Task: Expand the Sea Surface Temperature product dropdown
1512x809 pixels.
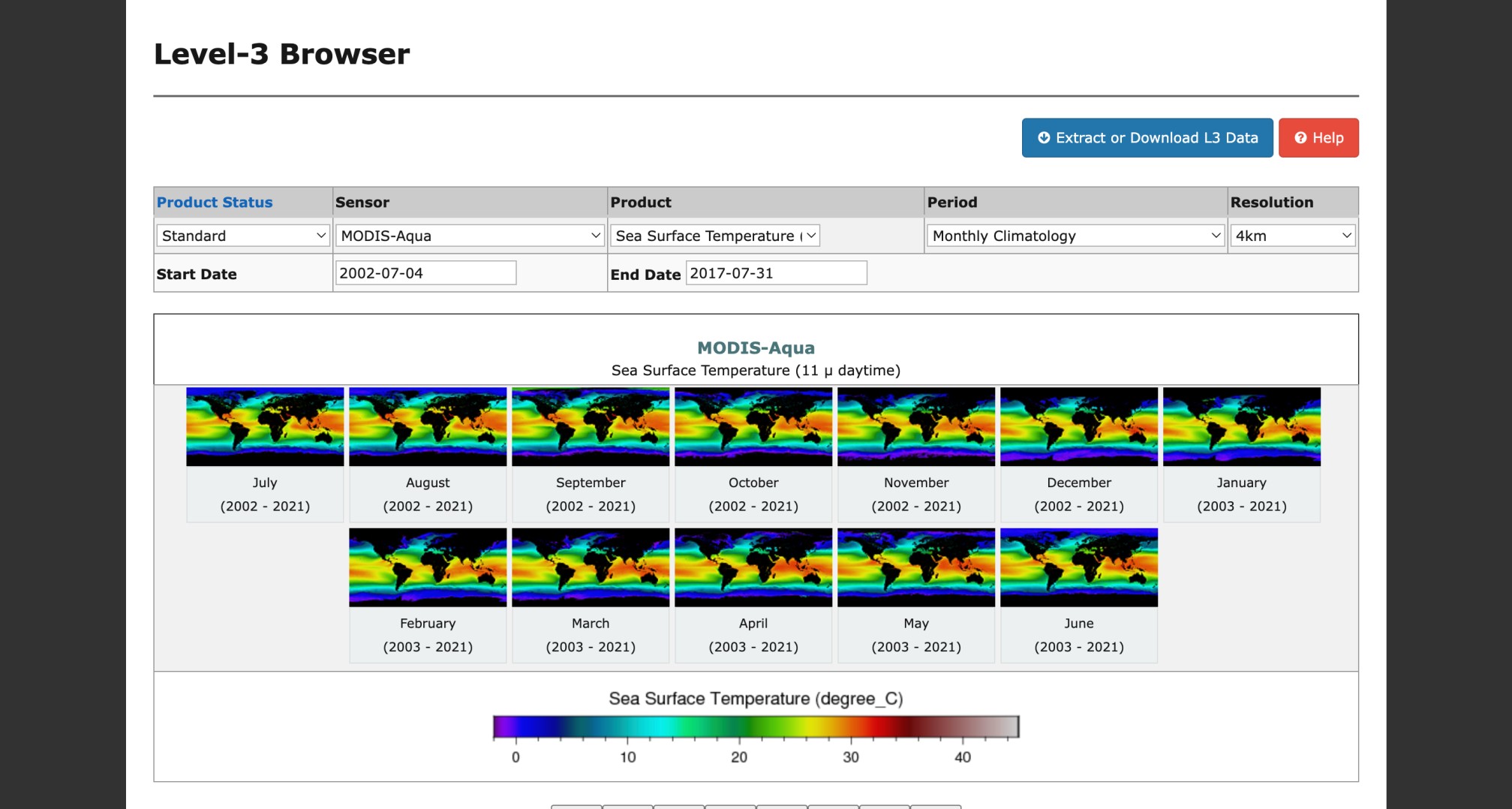Action: [714, 236]
